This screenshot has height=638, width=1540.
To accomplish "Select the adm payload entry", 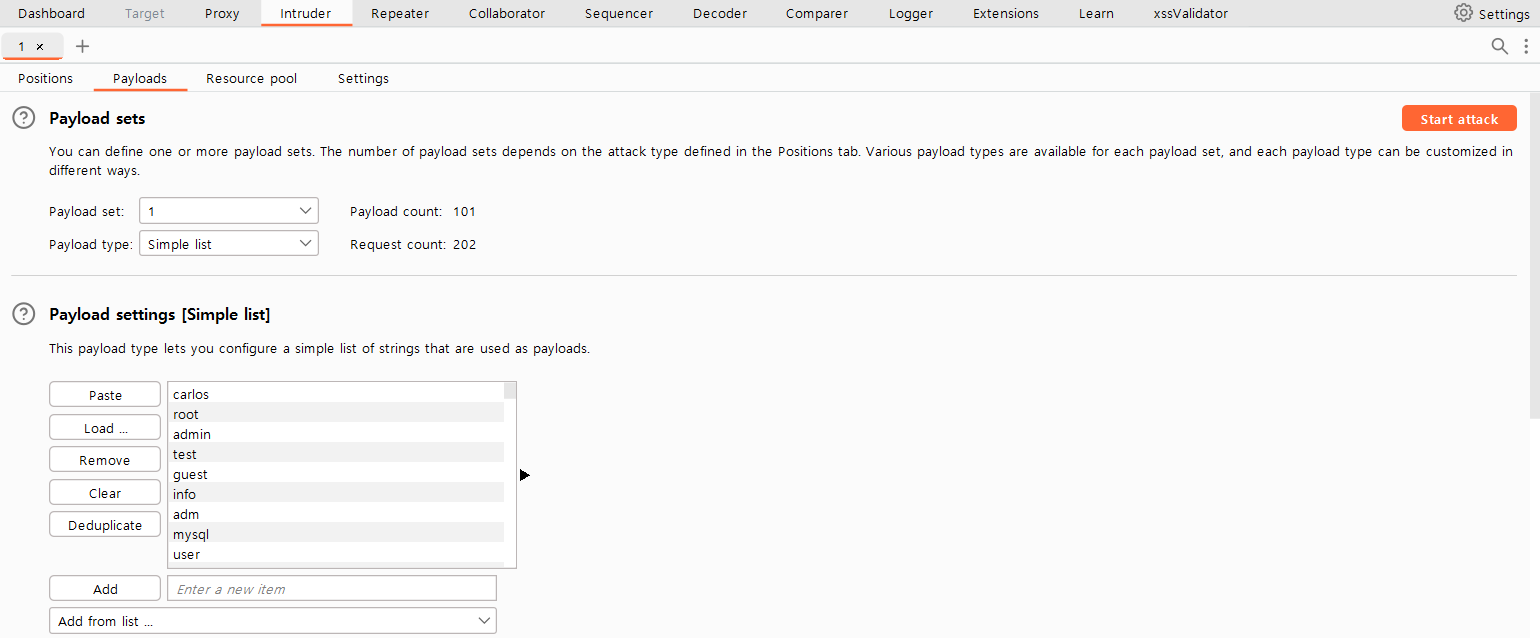I will [336, 514].
